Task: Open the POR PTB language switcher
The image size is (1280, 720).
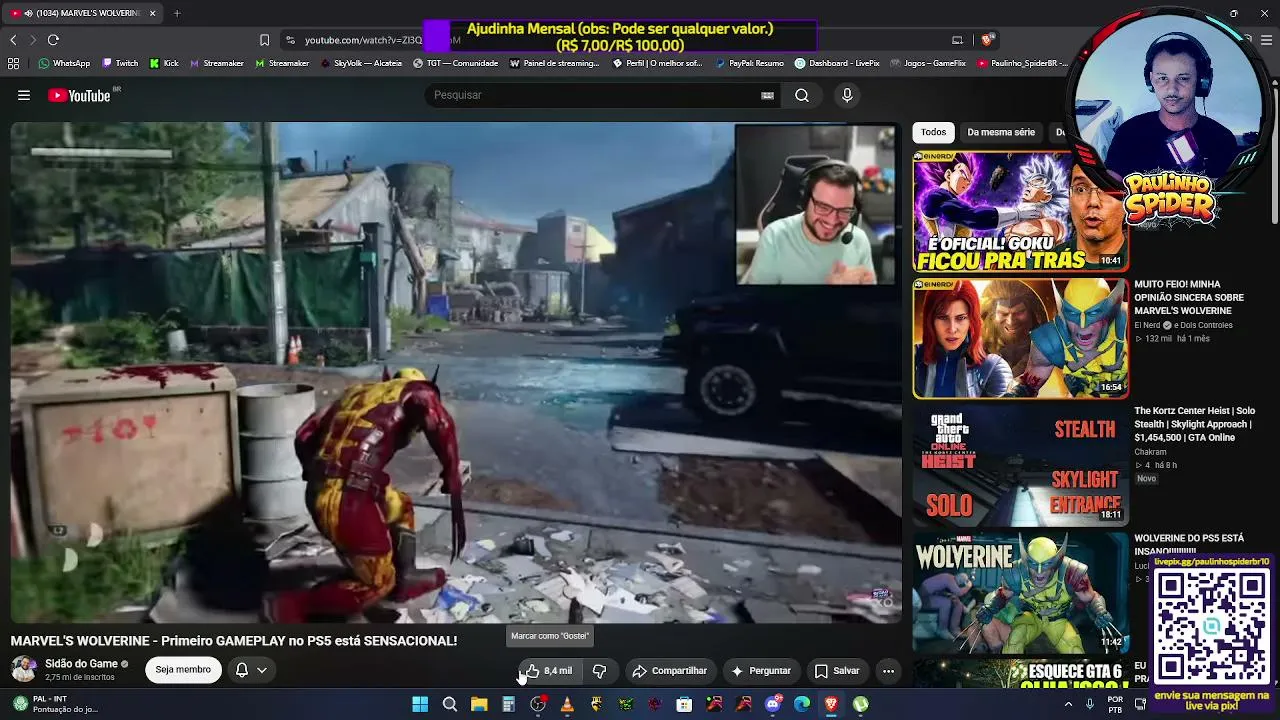Action: [1115, 704]
